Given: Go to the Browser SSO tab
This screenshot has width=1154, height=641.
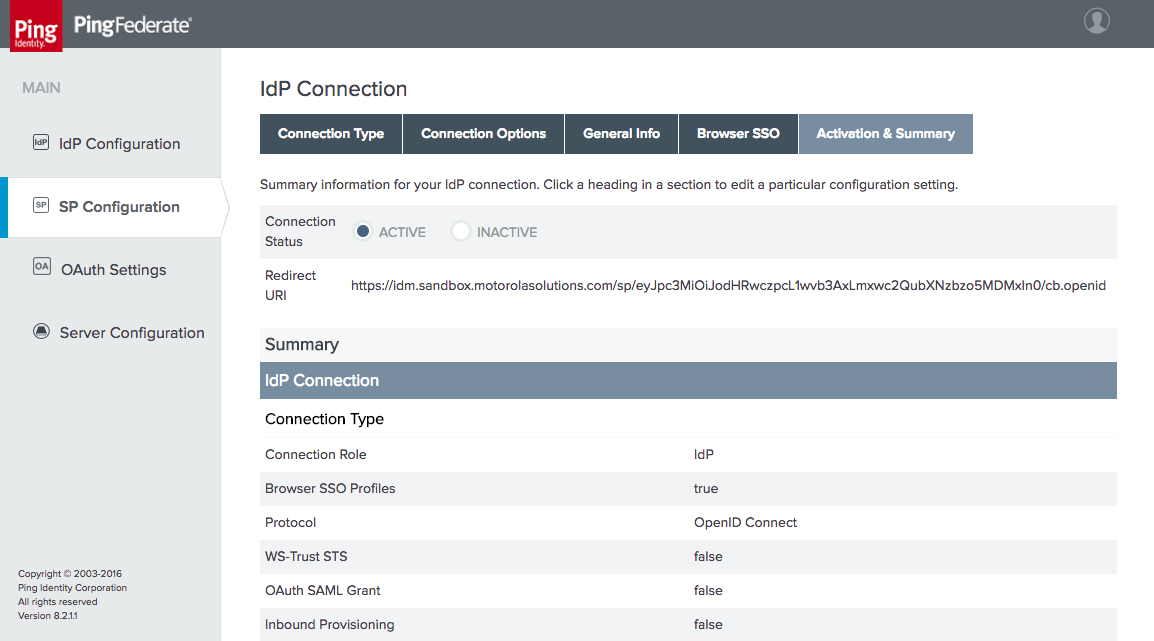Looking at the screenshot, I should click(738, 134).
